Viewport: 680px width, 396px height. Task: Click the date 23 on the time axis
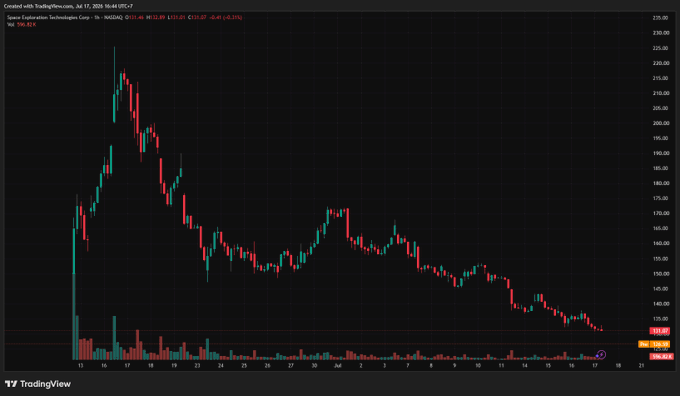coord(197,366)
